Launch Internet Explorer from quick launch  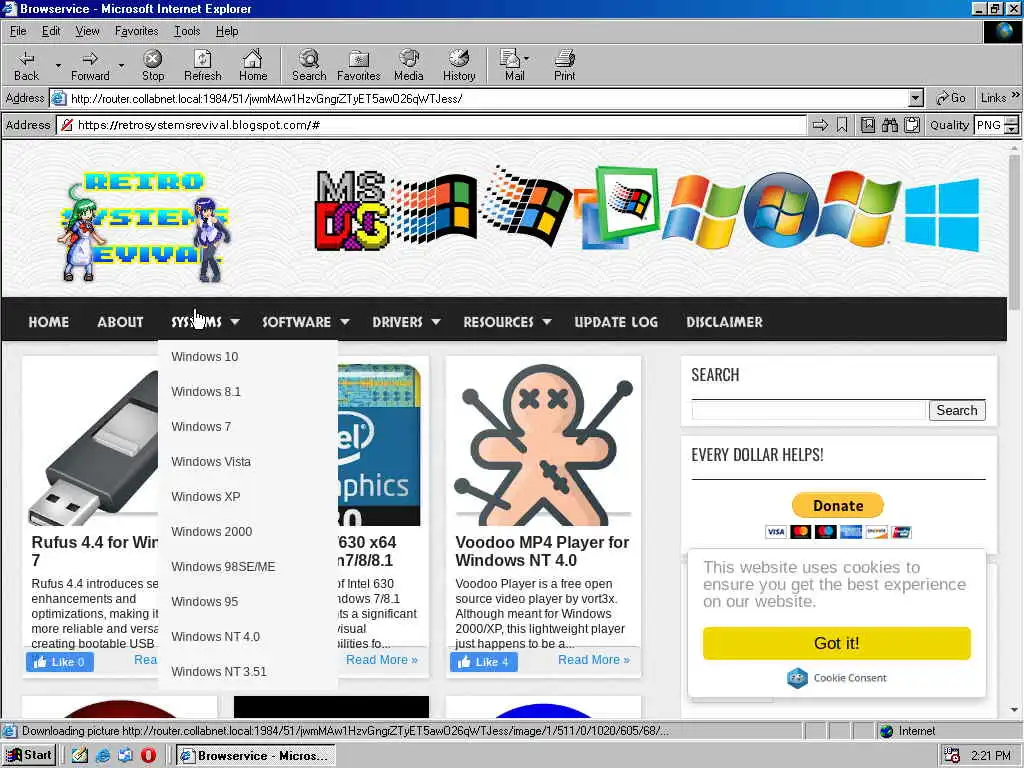point(103,756)
